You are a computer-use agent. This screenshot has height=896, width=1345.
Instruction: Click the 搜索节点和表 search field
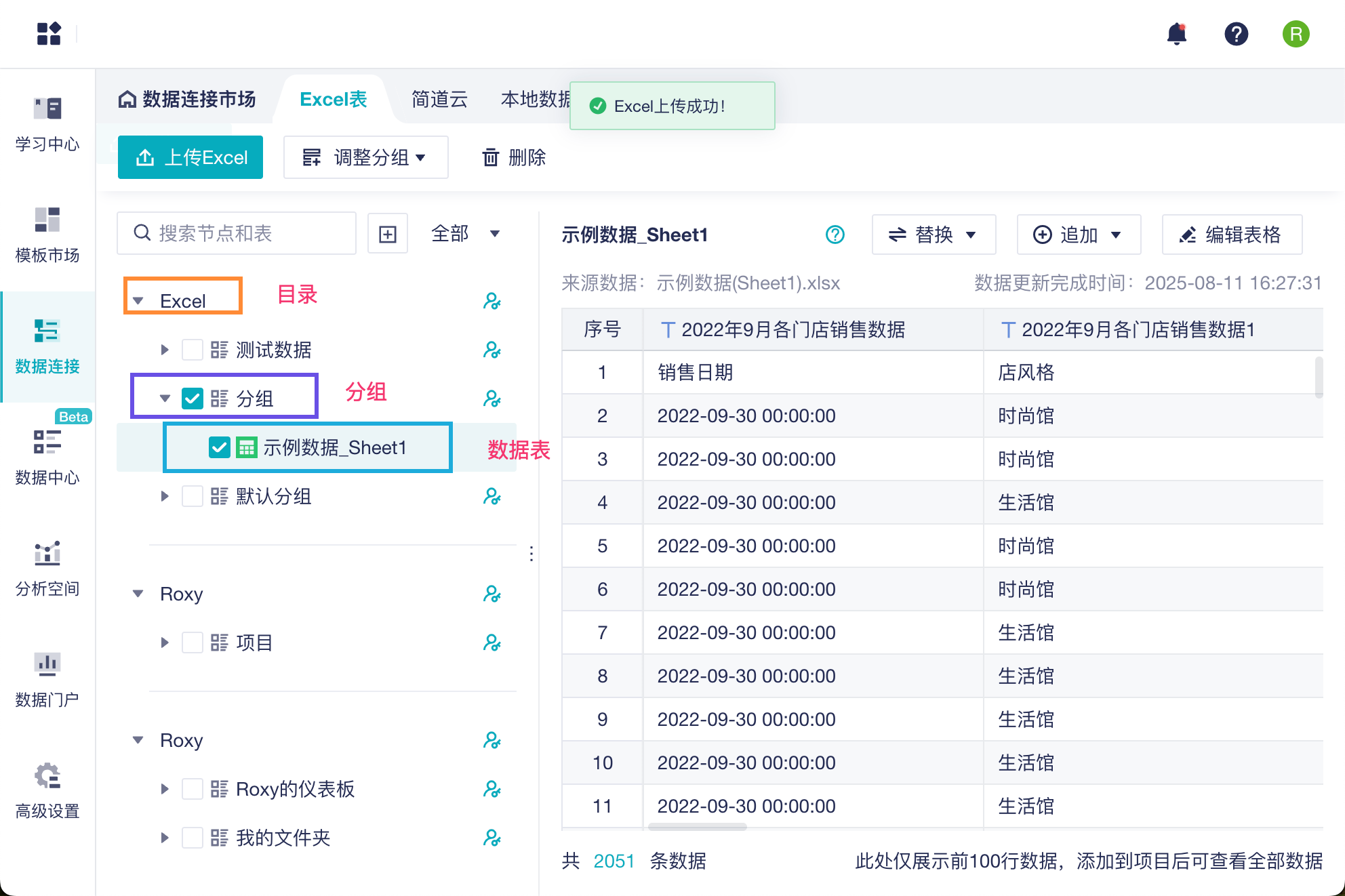pos(244,234)
